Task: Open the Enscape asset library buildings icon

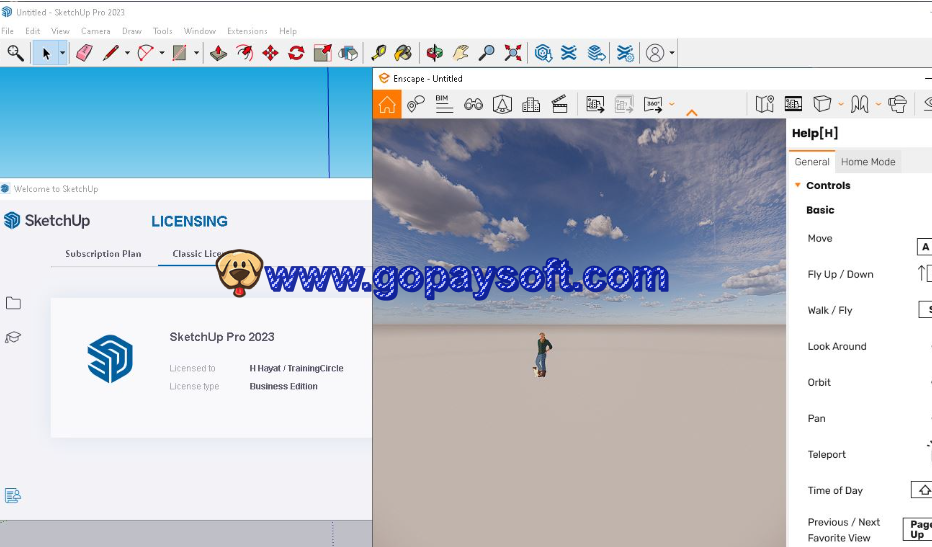Action: pos(531,105)
